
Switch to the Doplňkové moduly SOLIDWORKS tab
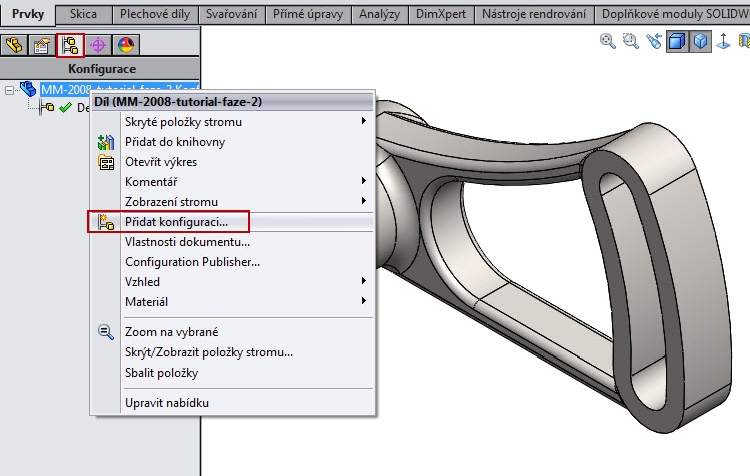click(673, 14)
